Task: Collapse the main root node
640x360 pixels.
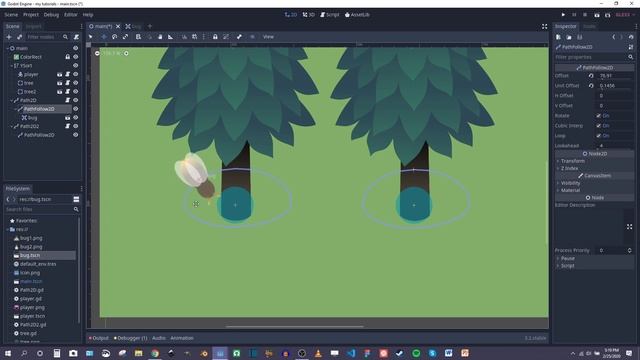Action: [x=7, y=48]
